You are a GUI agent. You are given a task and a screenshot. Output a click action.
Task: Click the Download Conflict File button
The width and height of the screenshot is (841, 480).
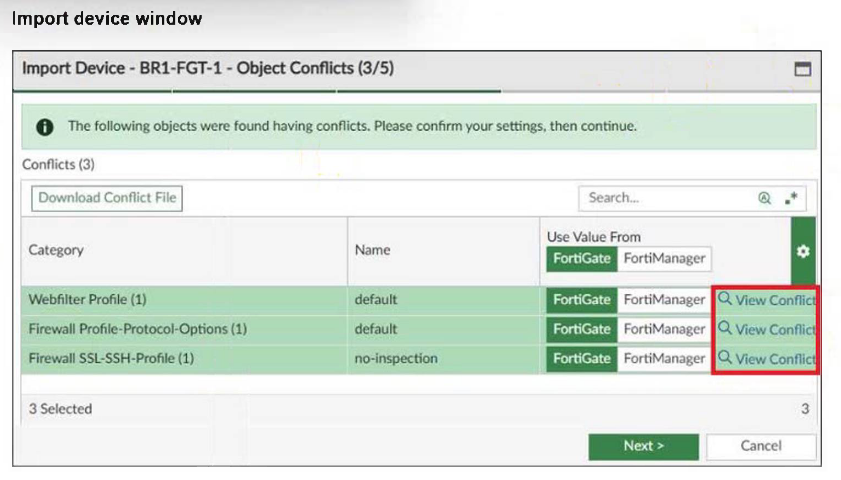[107, 198]
